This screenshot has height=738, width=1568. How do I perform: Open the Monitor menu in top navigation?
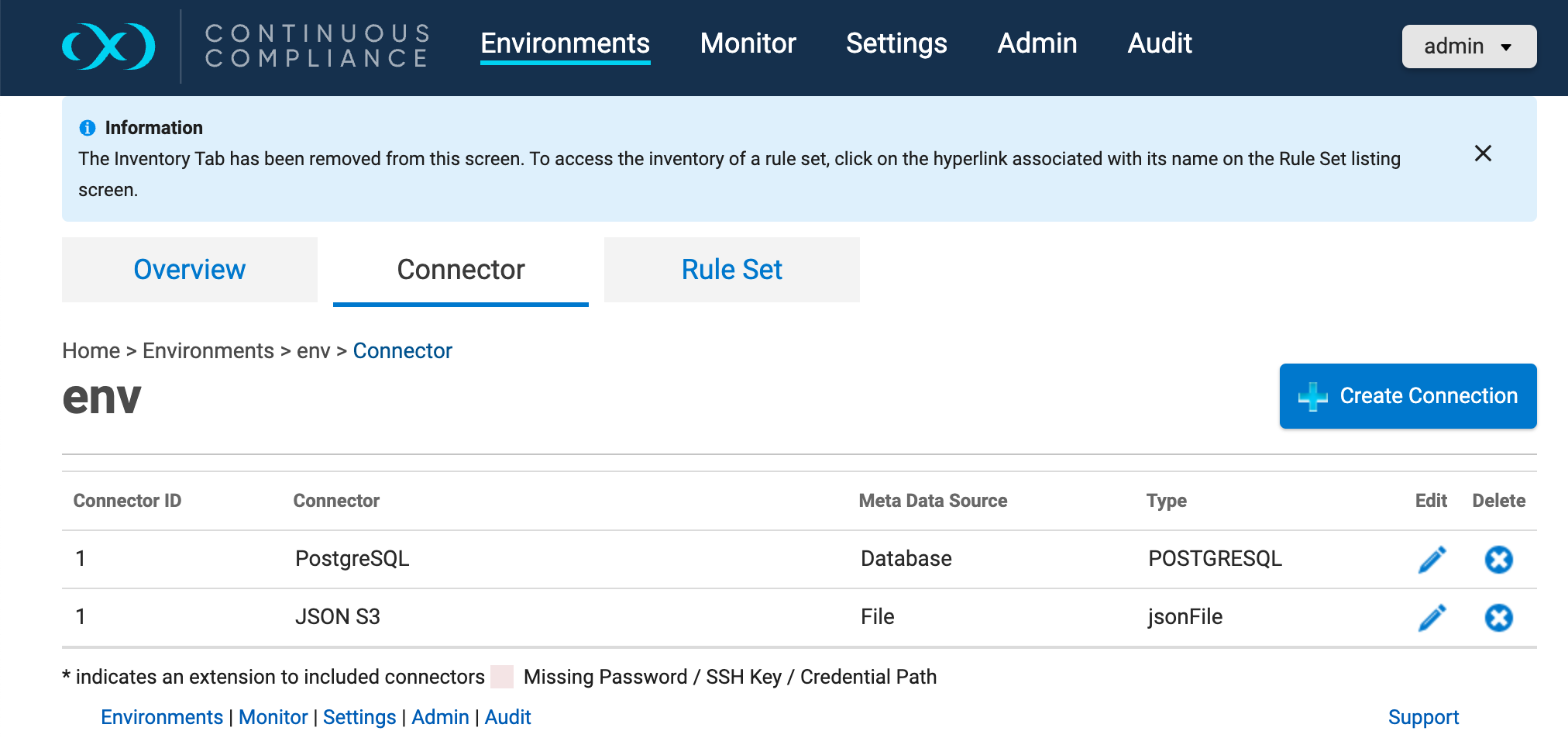[x=748, y=43]
